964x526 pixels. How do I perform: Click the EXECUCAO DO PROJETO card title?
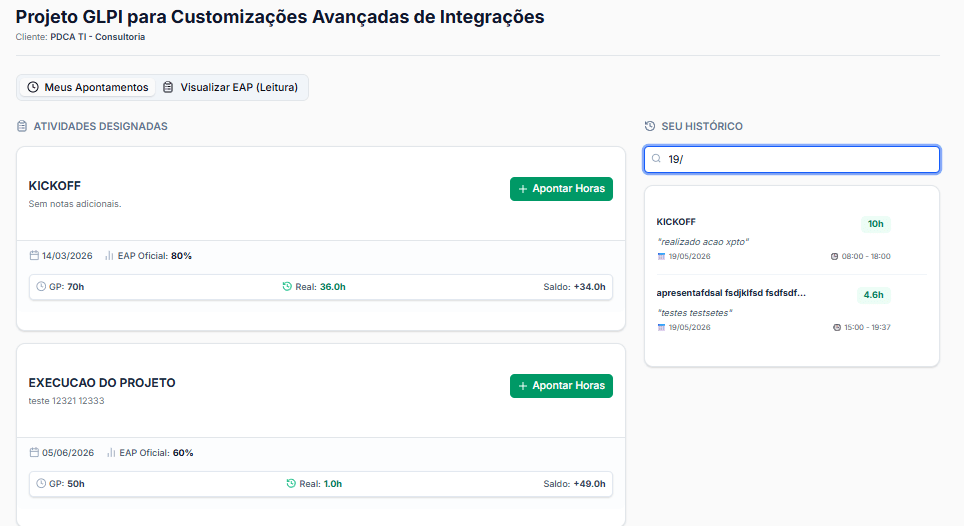(x=102, y=383)
